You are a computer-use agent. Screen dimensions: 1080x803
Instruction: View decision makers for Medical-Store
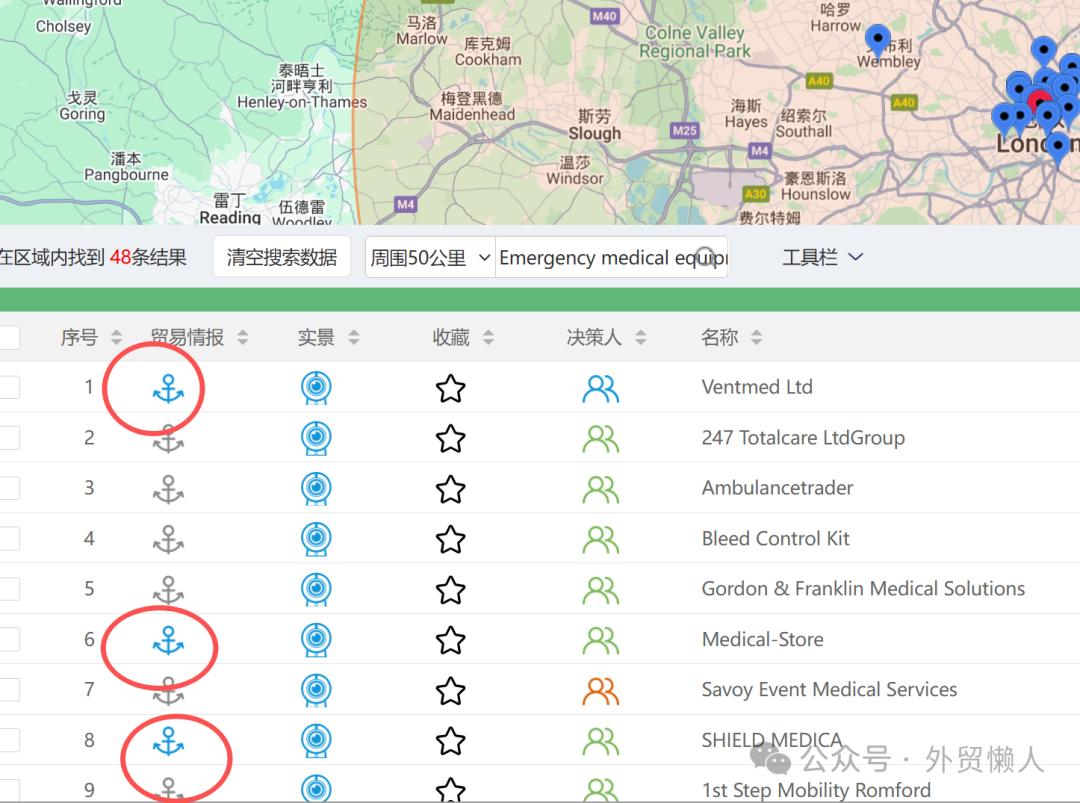tap(601, 640)
